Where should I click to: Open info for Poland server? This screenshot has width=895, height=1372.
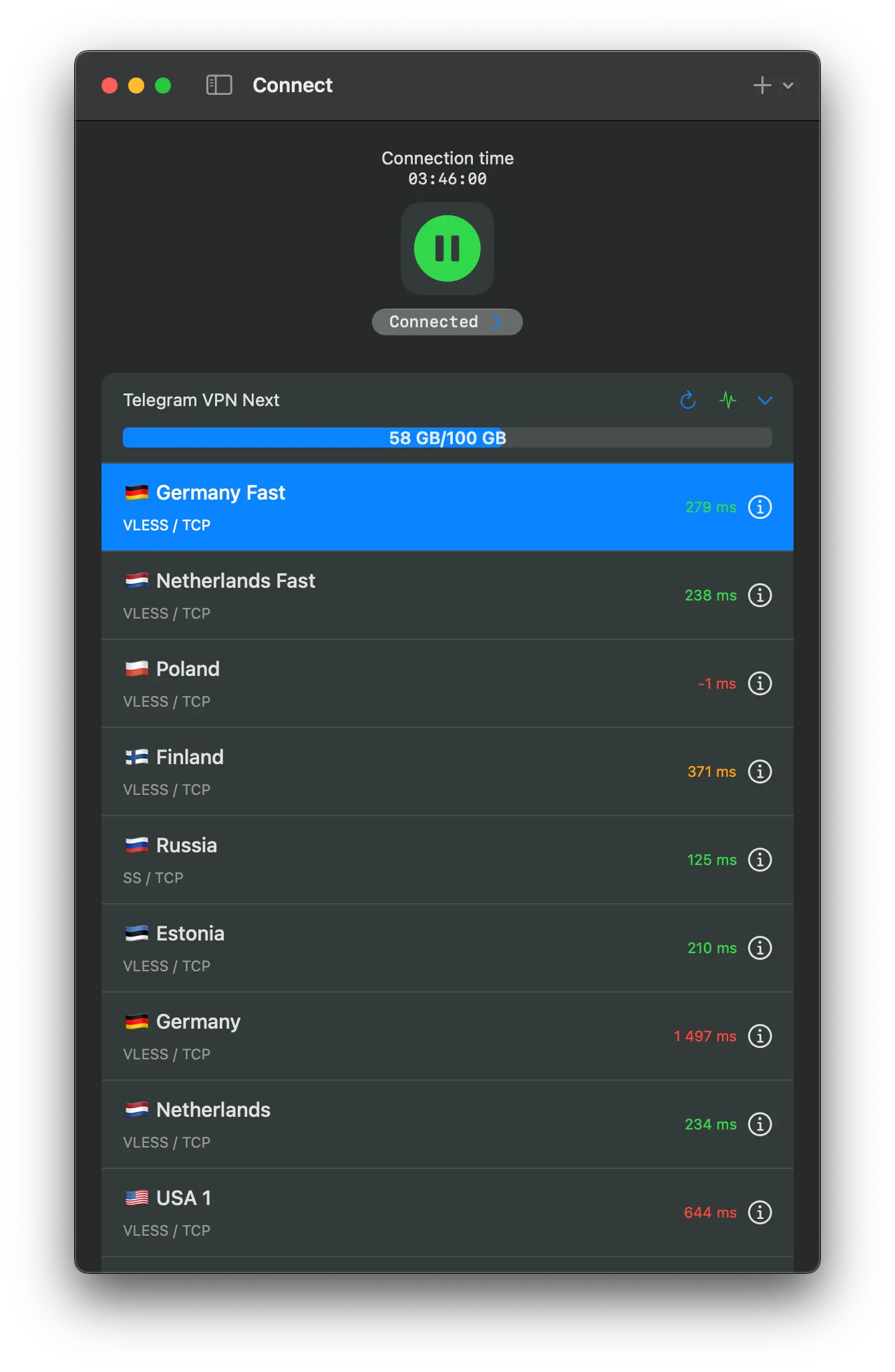tap(760, 683)
